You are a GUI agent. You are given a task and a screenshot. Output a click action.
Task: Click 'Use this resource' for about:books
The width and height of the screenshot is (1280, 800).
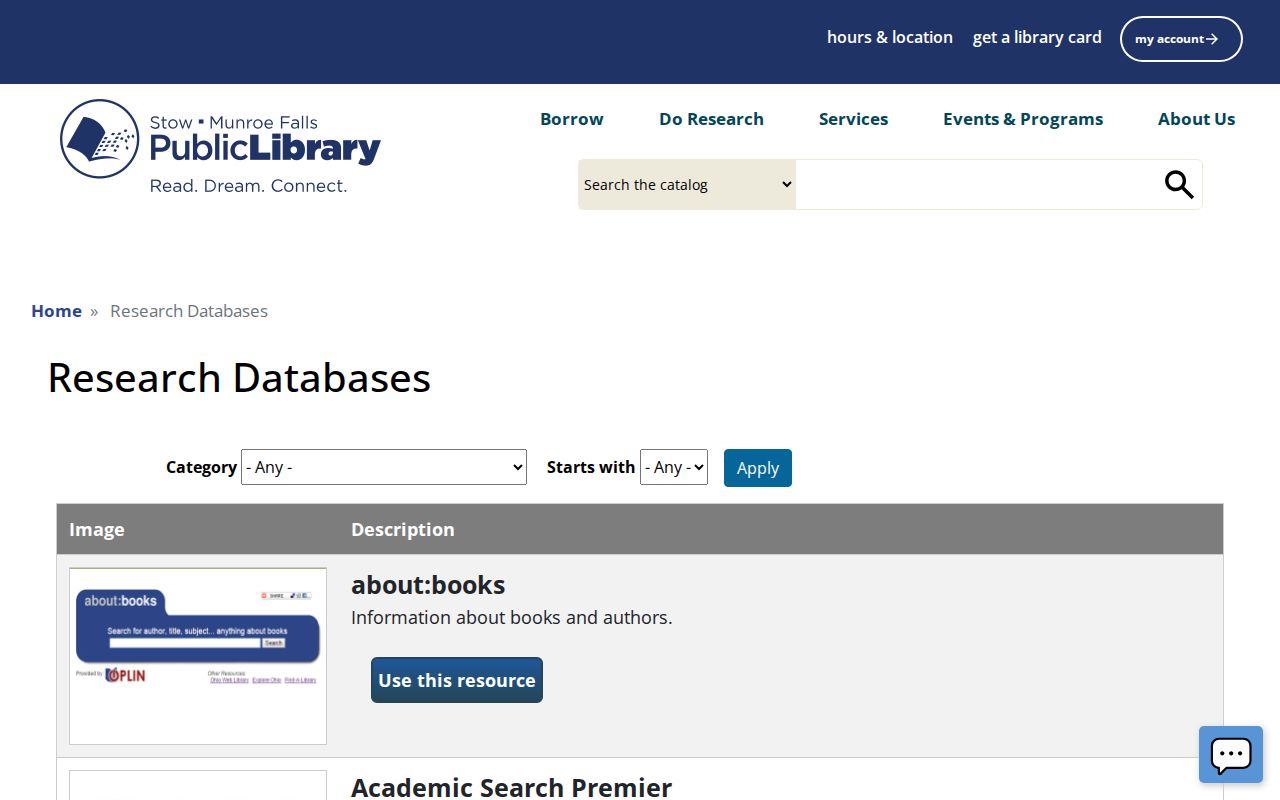tap(457, 680)
